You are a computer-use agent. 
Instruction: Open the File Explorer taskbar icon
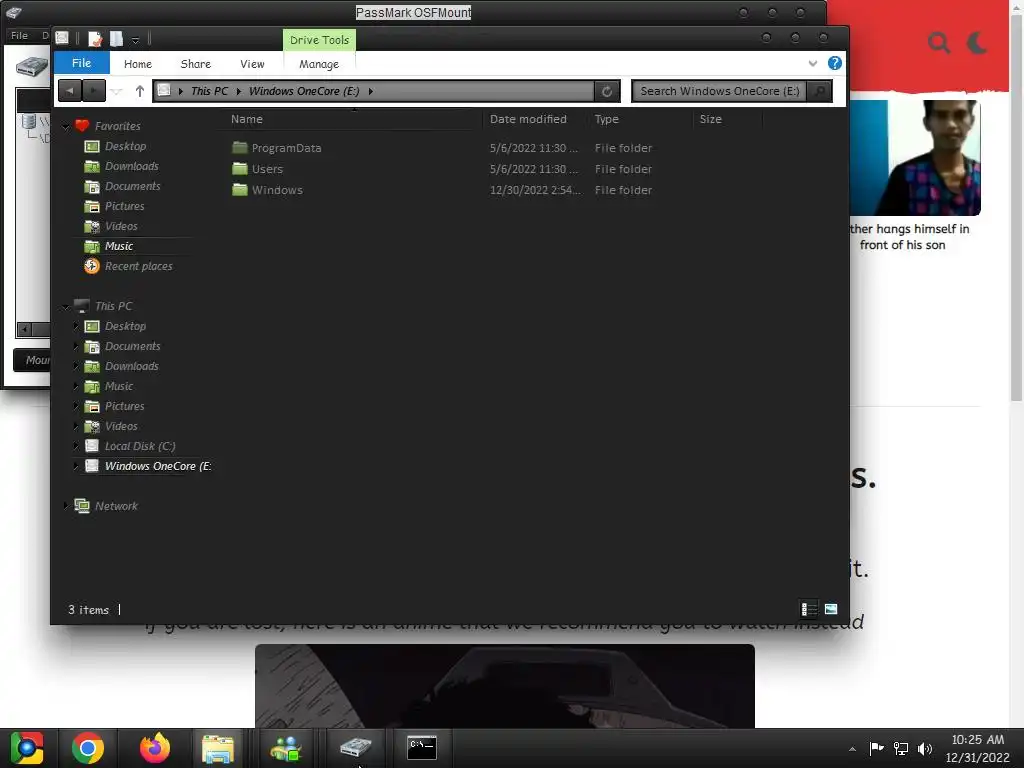(x=217, y=748)
